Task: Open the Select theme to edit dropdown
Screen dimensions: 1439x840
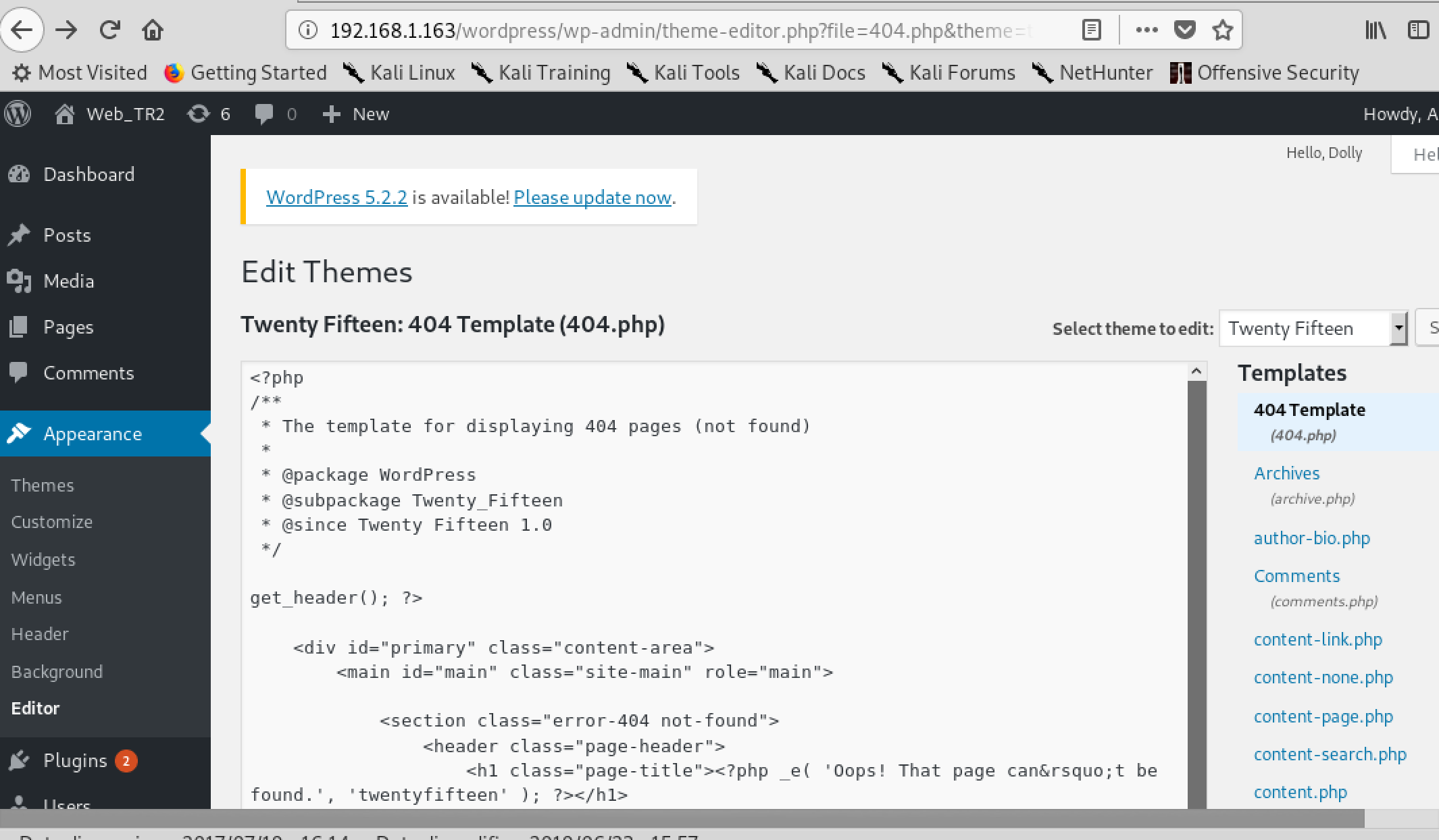Action: click(1313, 328)
